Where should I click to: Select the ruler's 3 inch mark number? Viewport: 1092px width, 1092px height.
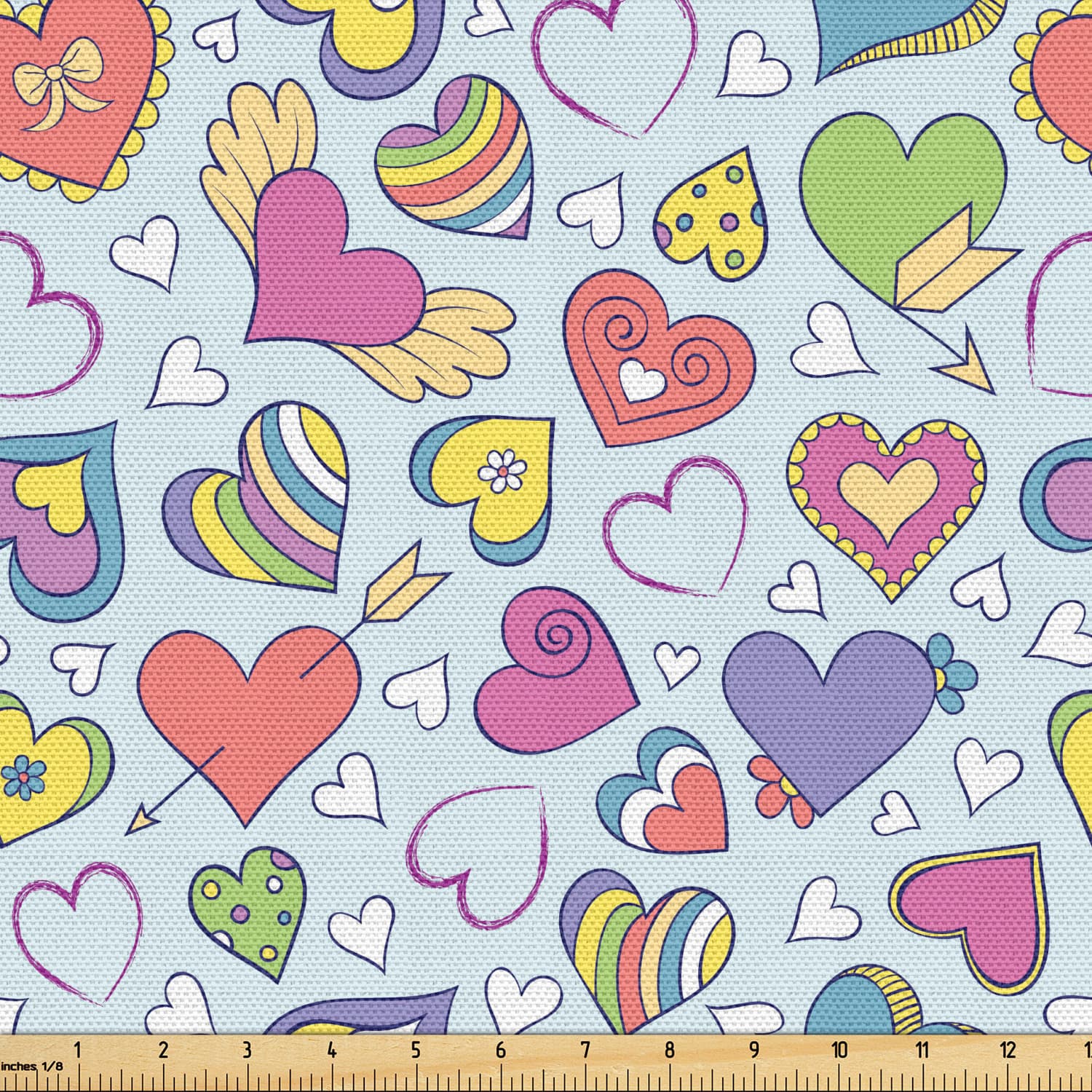click(247, 1050)
